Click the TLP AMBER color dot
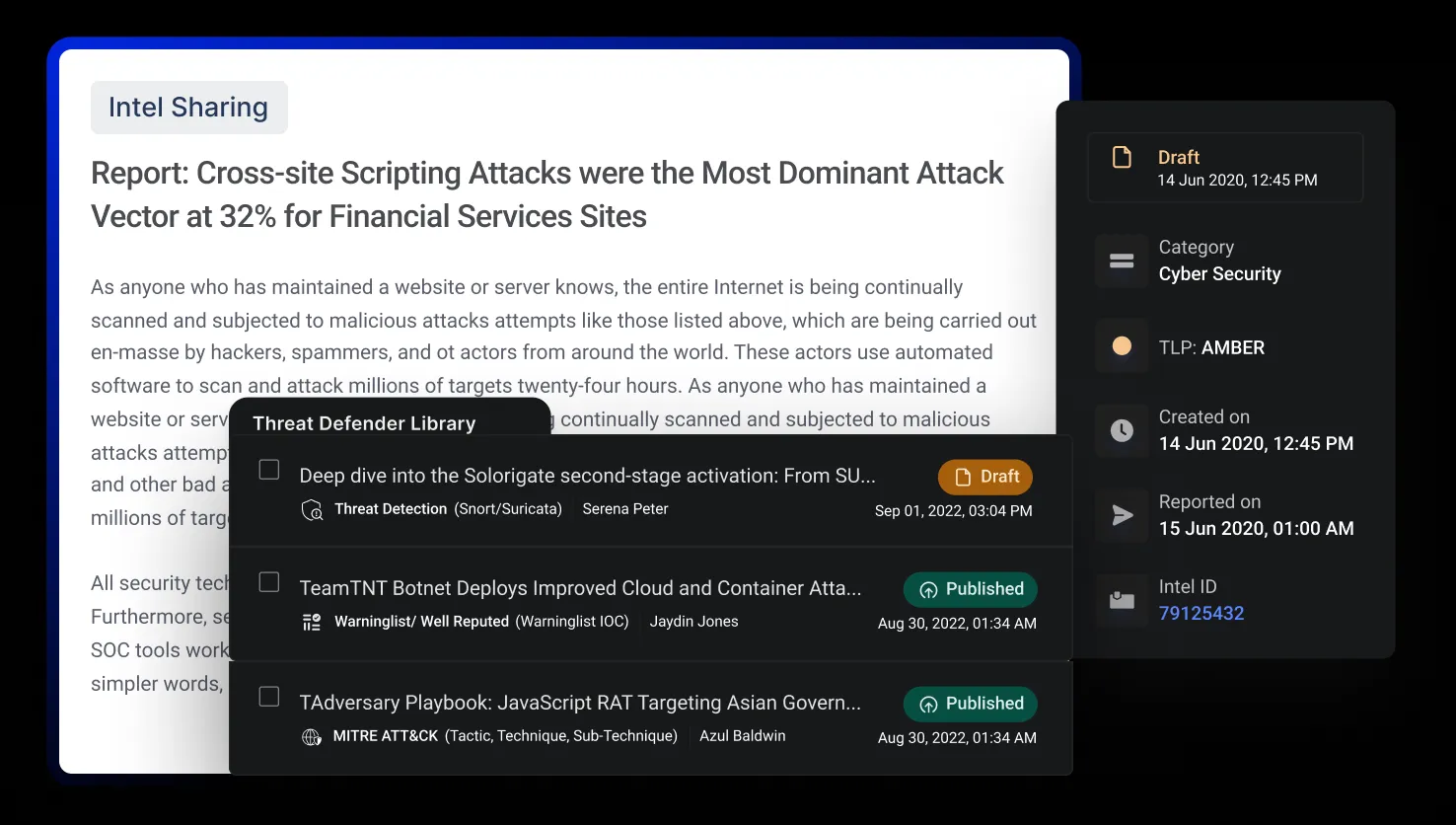The height and width of the screenshot is (825, 1456). coord(1122,346)
